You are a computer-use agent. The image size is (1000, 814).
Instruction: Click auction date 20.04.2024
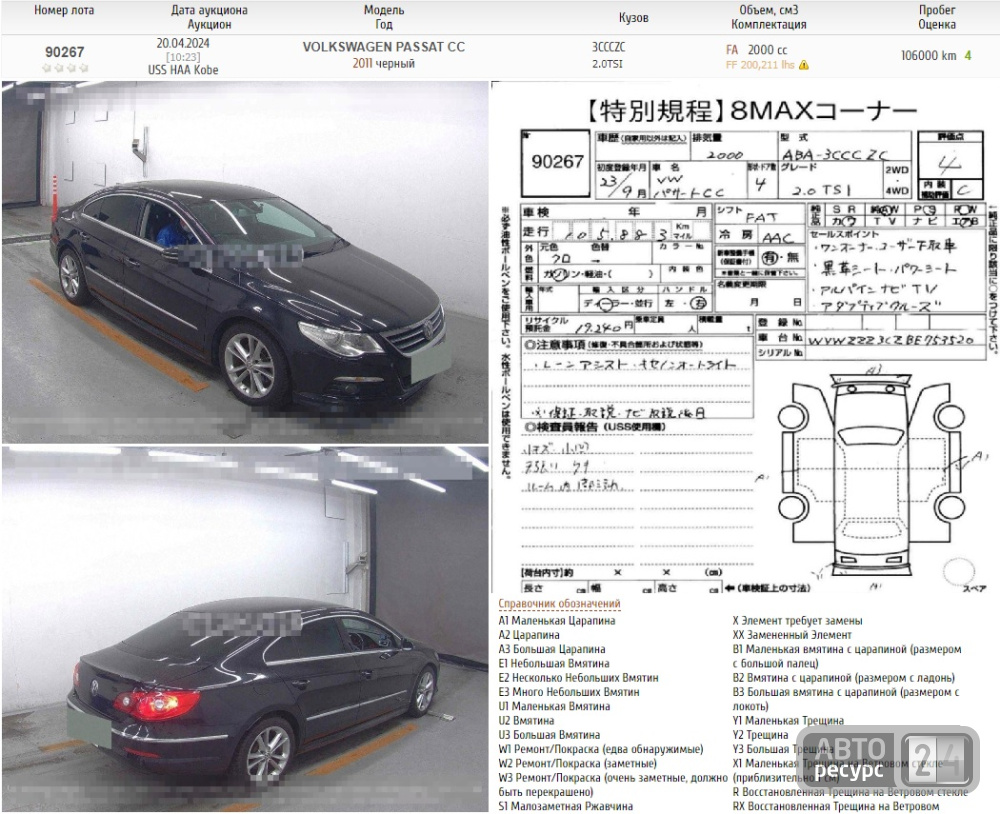[x=183, y=43]
